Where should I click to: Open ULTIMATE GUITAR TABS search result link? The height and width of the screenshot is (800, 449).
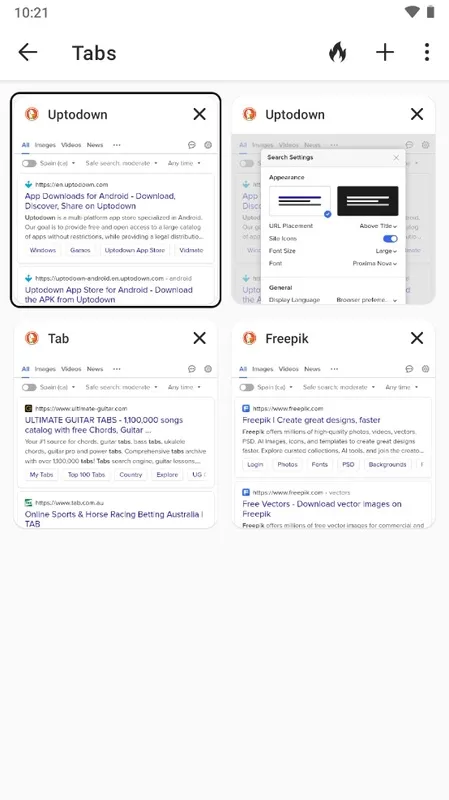pos(104,425)
